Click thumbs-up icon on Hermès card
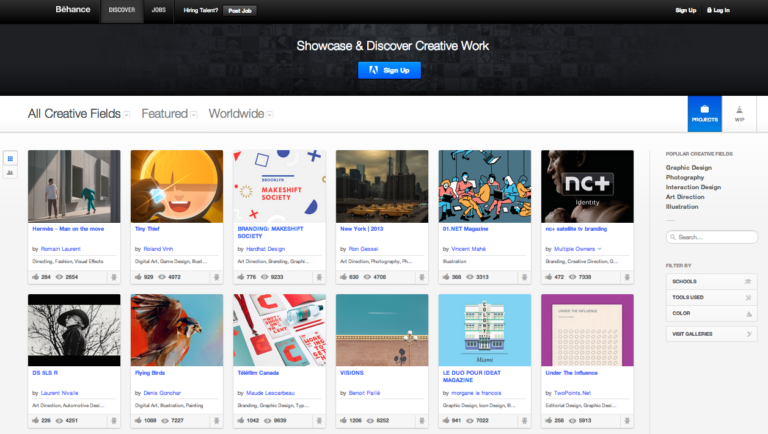This screenshot has height=434, width=768. (35, 277)
